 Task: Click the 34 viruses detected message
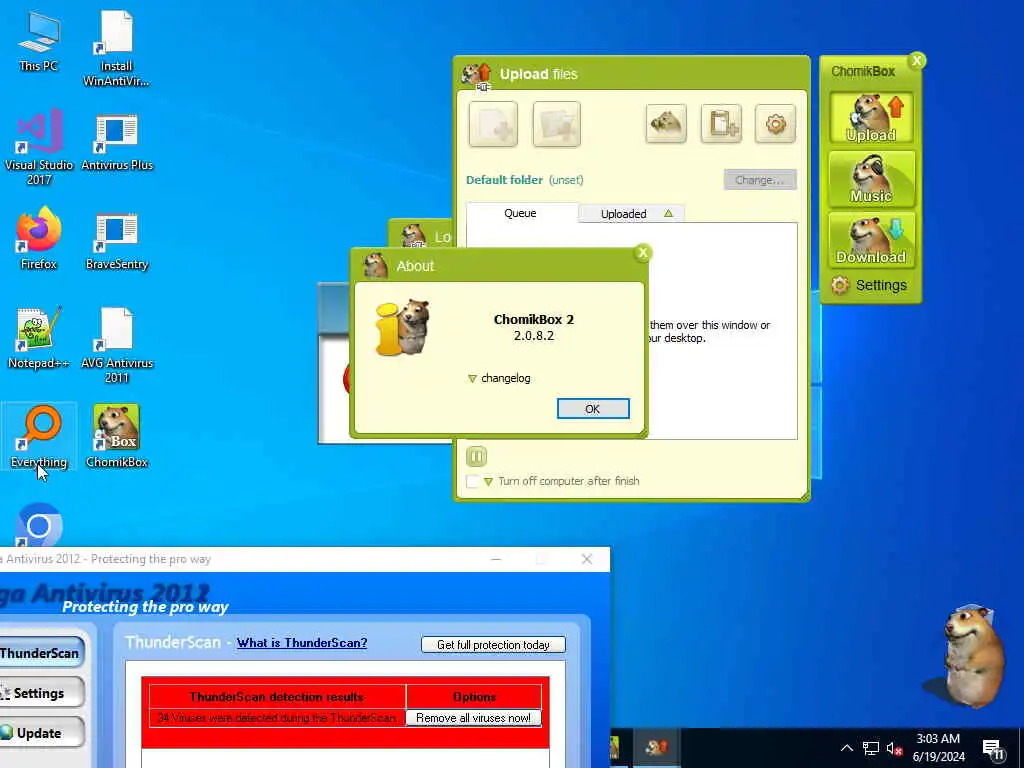(x=277, y=718)
